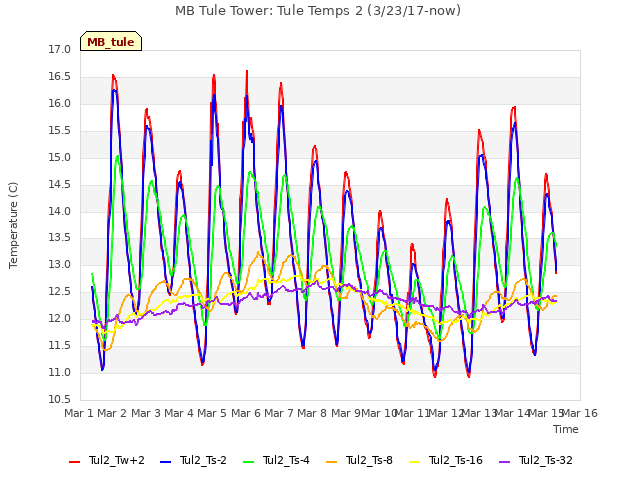
Task: Click the Mar 7 x-axis tick label
Action: pyautogui.click(x=279, y=413)
